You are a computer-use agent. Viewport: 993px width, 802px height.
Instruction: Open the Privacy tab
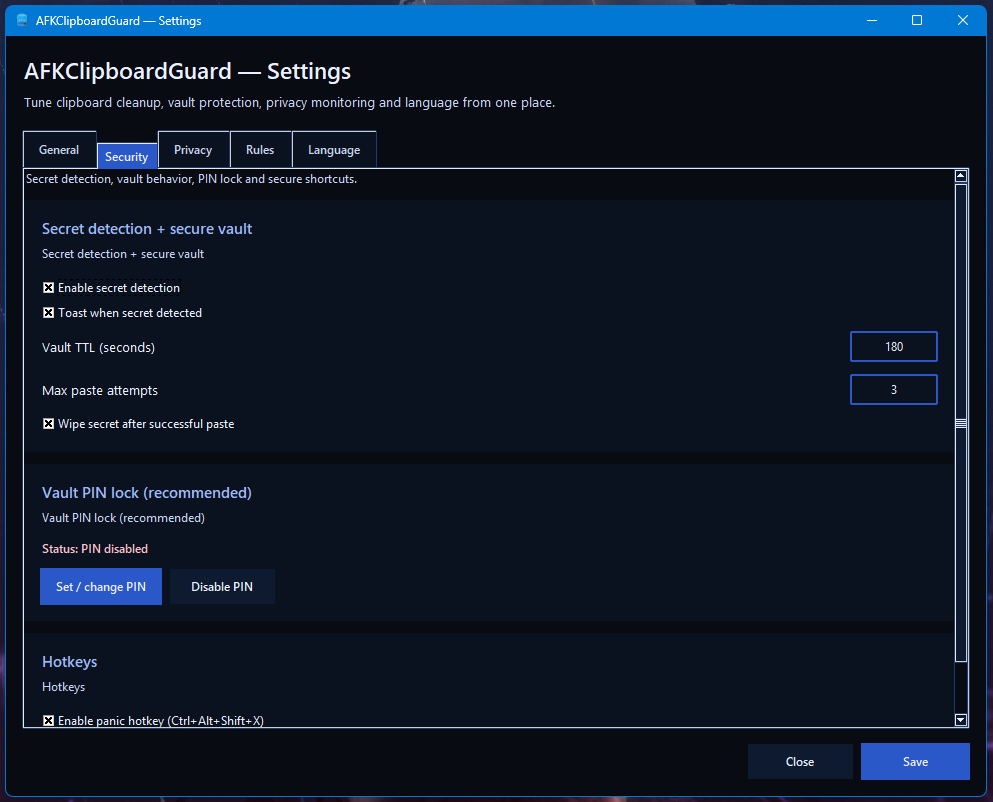(x=193, y=150)
